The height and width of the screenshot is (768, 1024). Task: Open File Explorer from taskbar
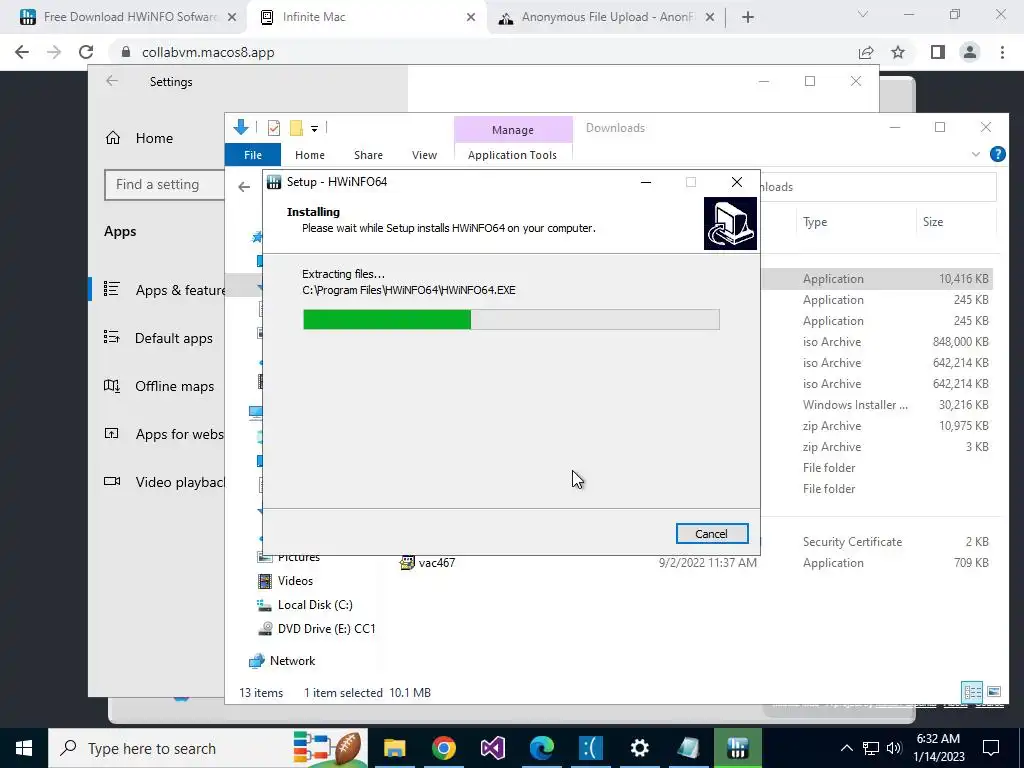394,748
